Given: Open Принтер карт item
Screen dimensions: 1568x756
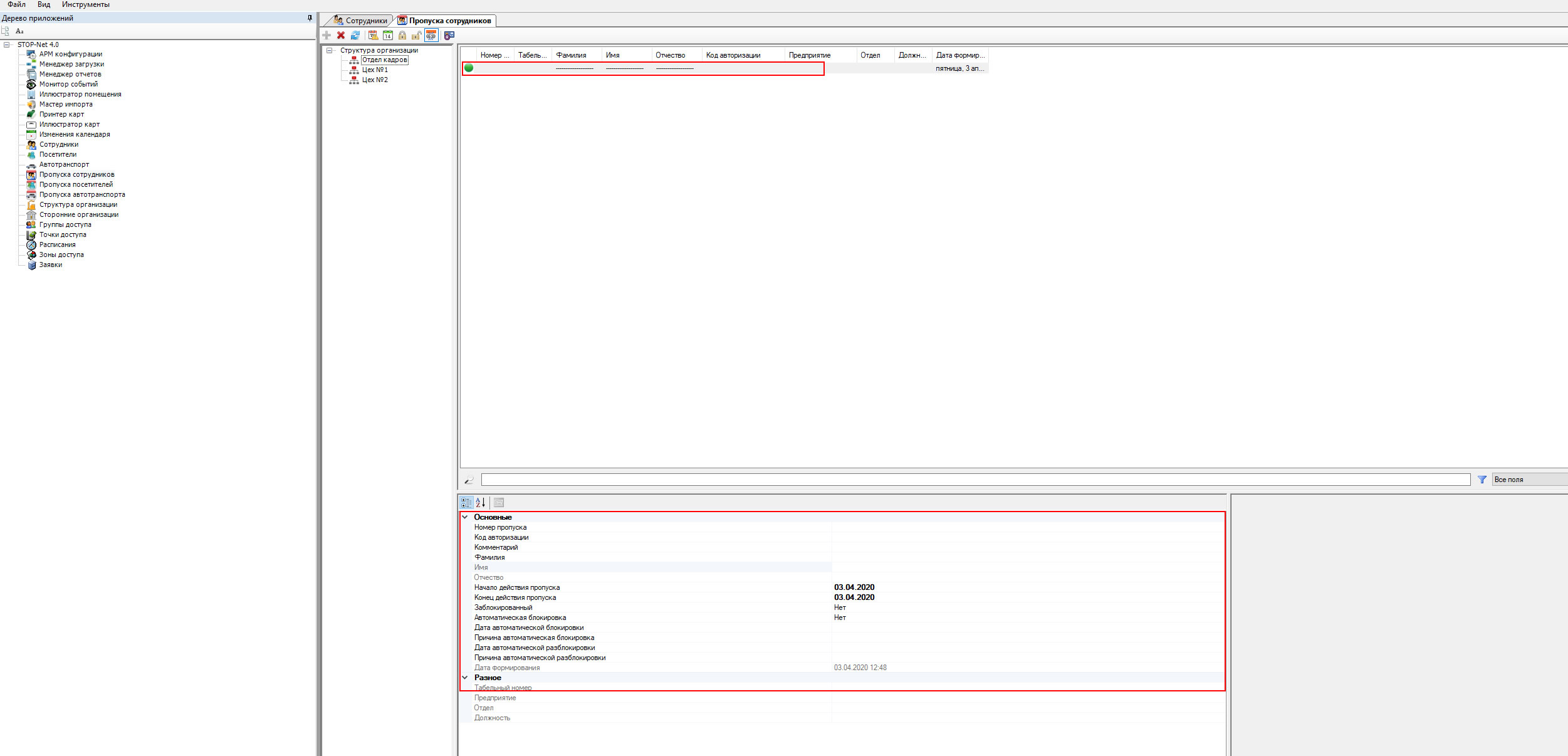Looking at the screenshot, I should (x=61, y=114).
